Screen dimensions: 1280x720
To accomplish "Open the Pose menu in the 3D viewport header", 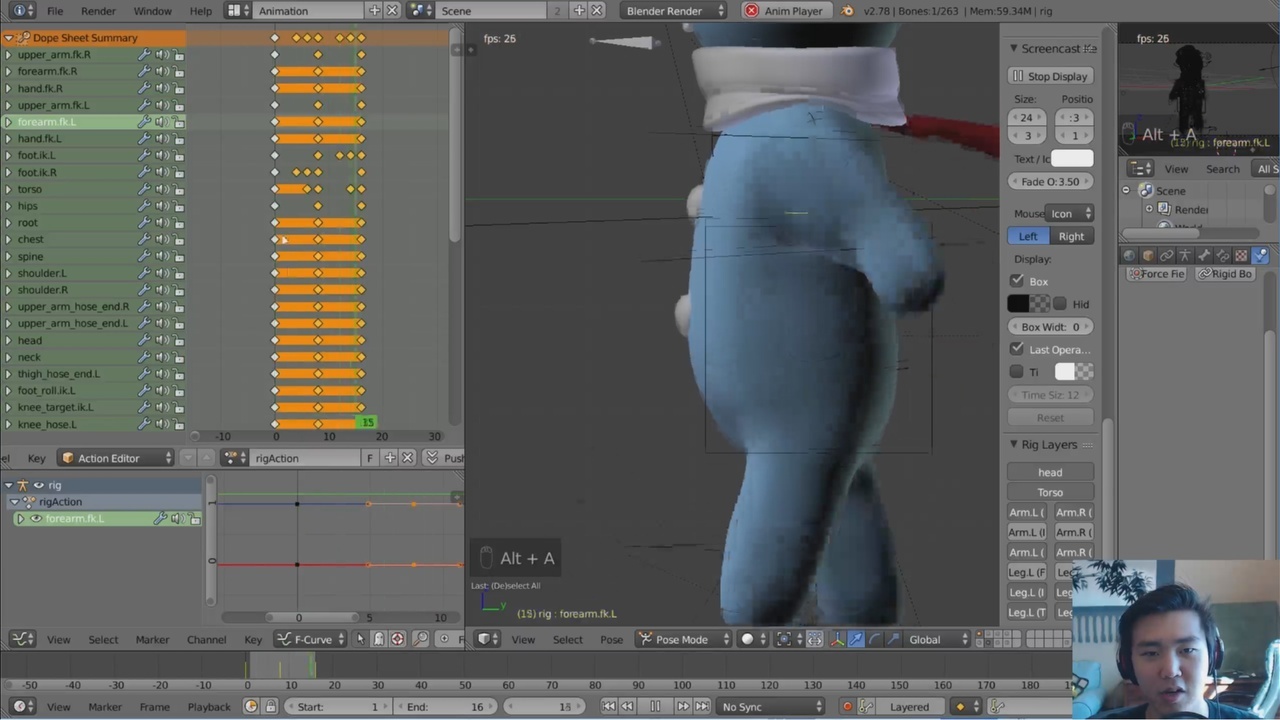I will (611, 639).
